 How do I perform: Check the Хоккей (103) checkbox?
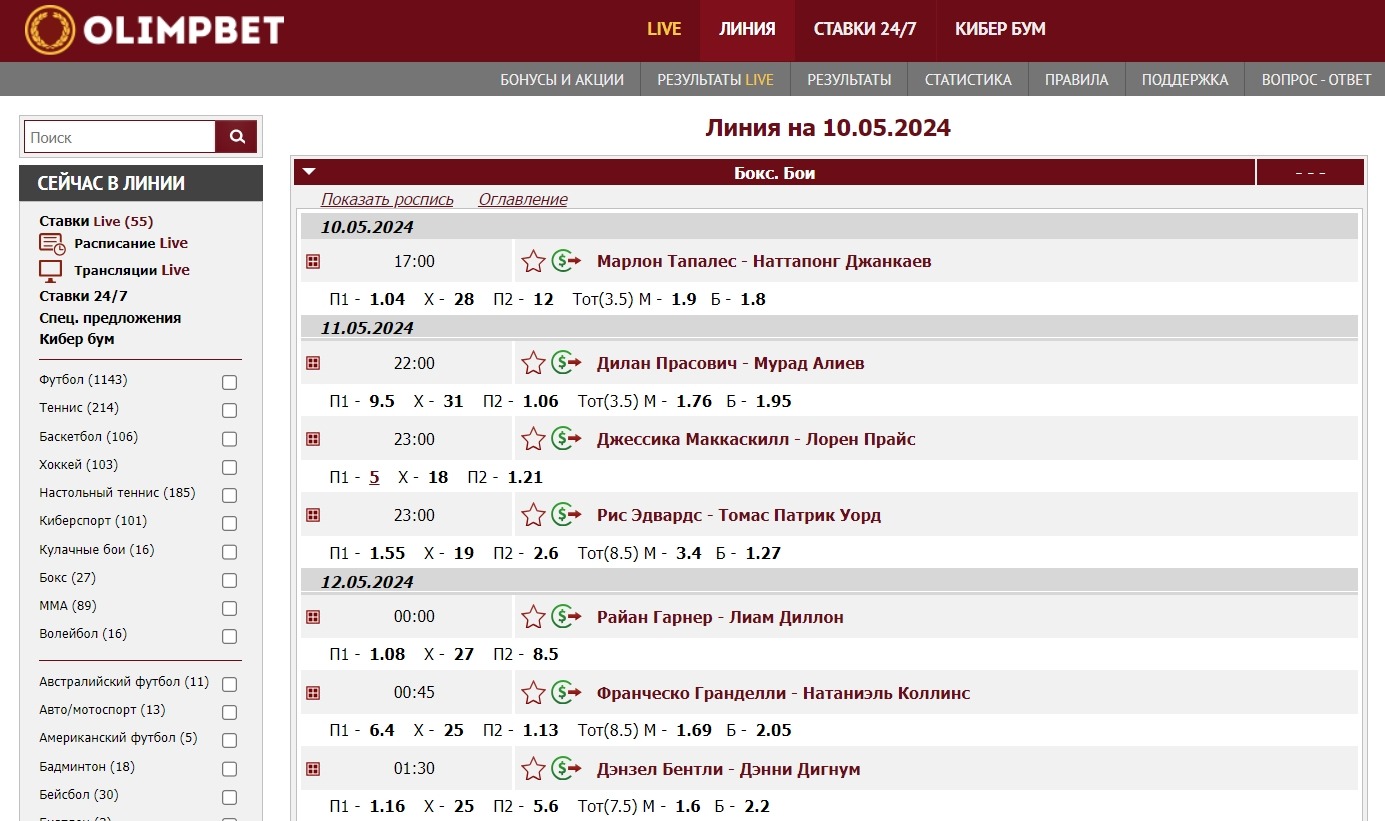[229, 467]
